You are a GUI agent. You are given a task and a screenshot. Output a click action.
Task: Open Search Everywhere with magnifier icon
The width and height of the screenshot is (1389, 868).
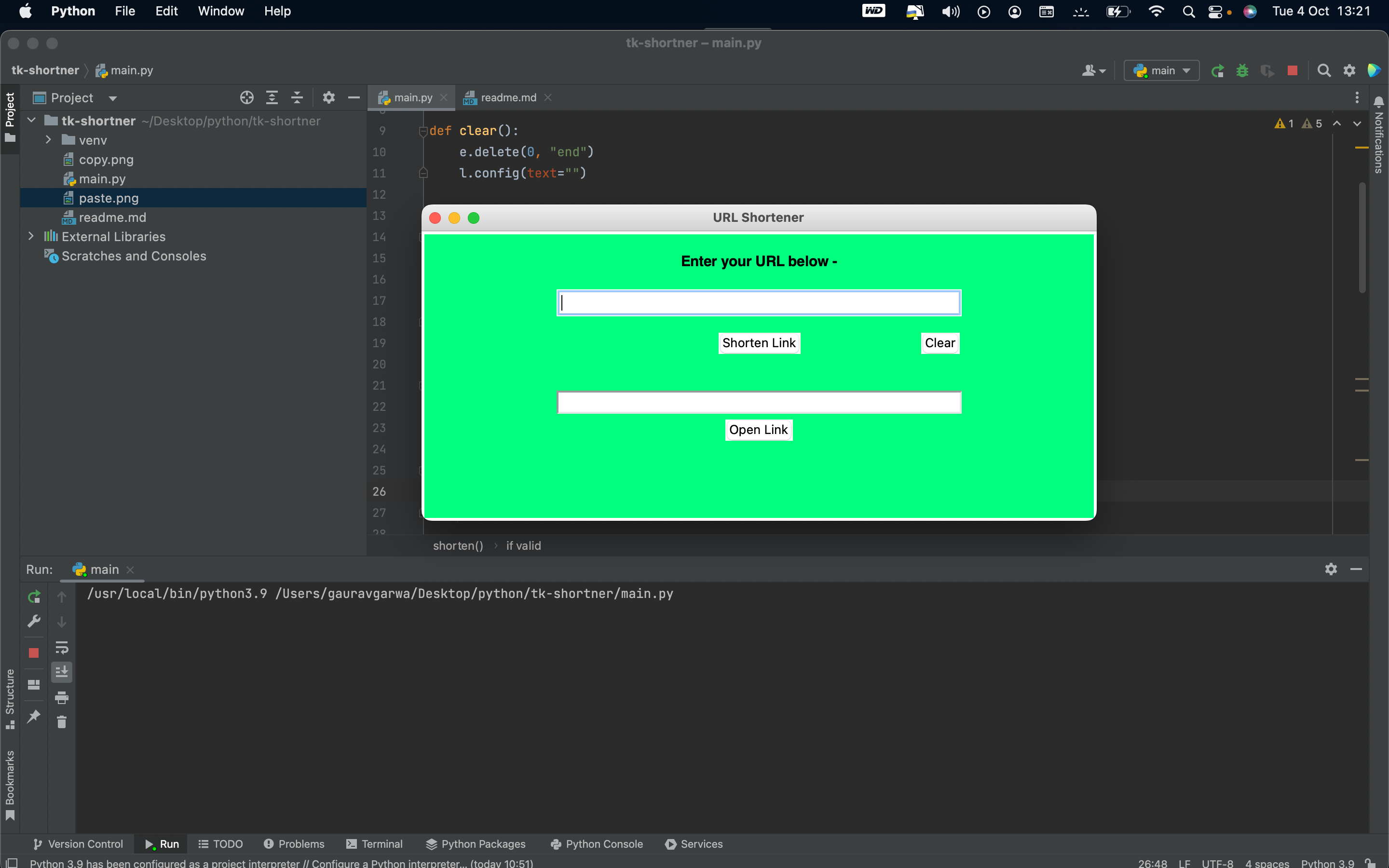pos(1325,70)
